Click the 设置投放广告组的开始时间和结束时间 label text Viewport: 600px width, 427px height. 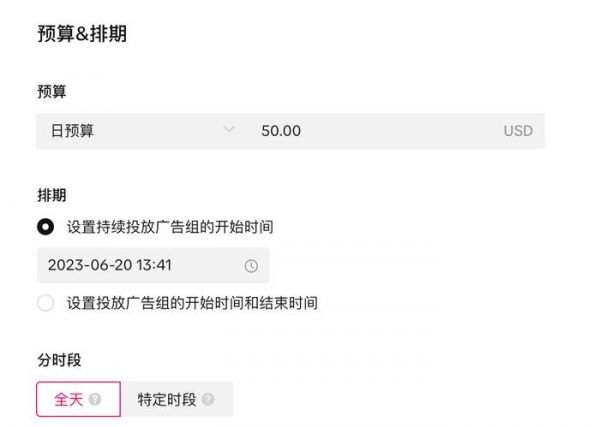192,302
